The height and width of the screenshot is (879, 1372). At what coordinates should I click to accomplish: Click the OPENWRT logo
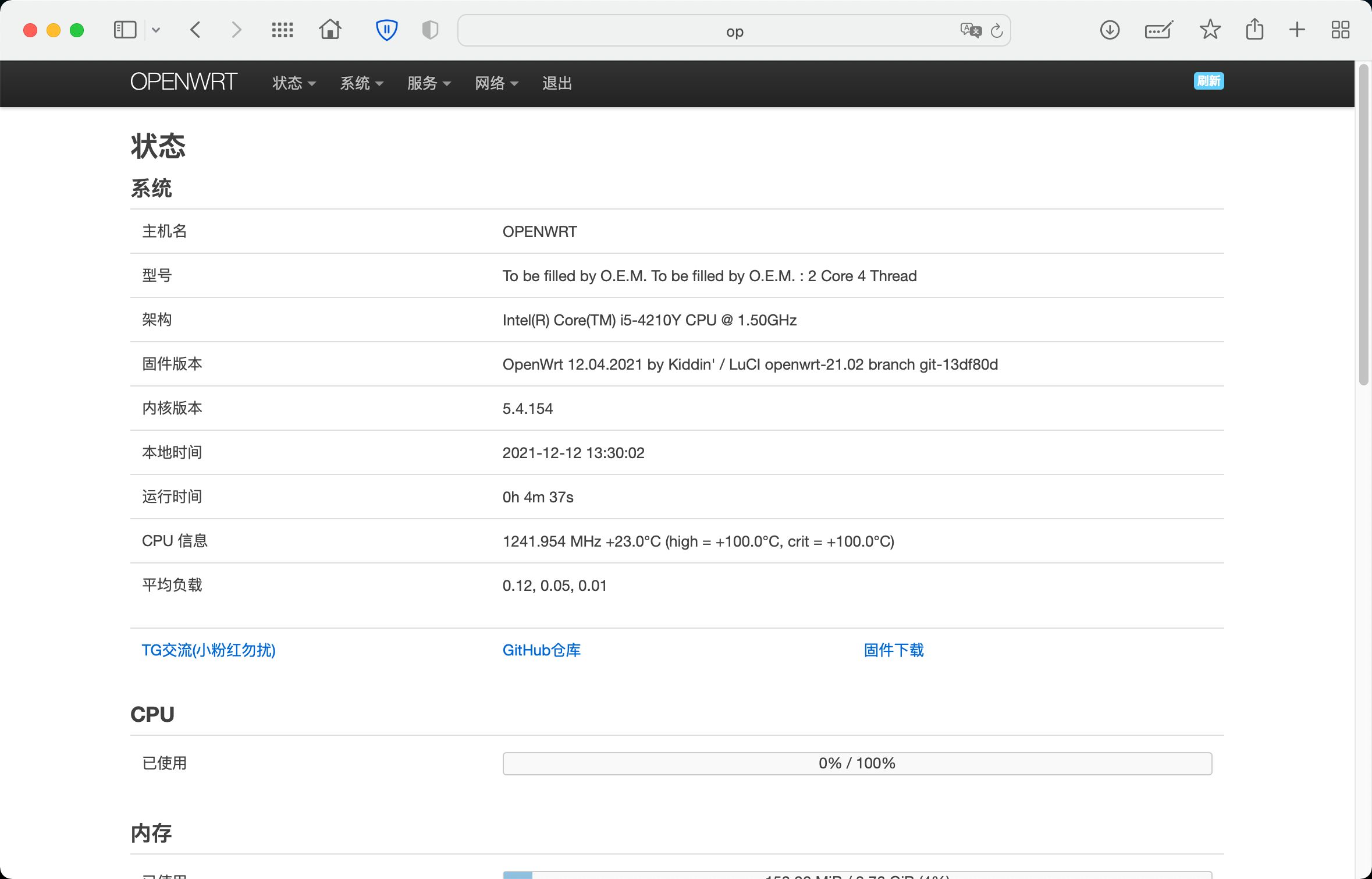[x=184, y=82]
